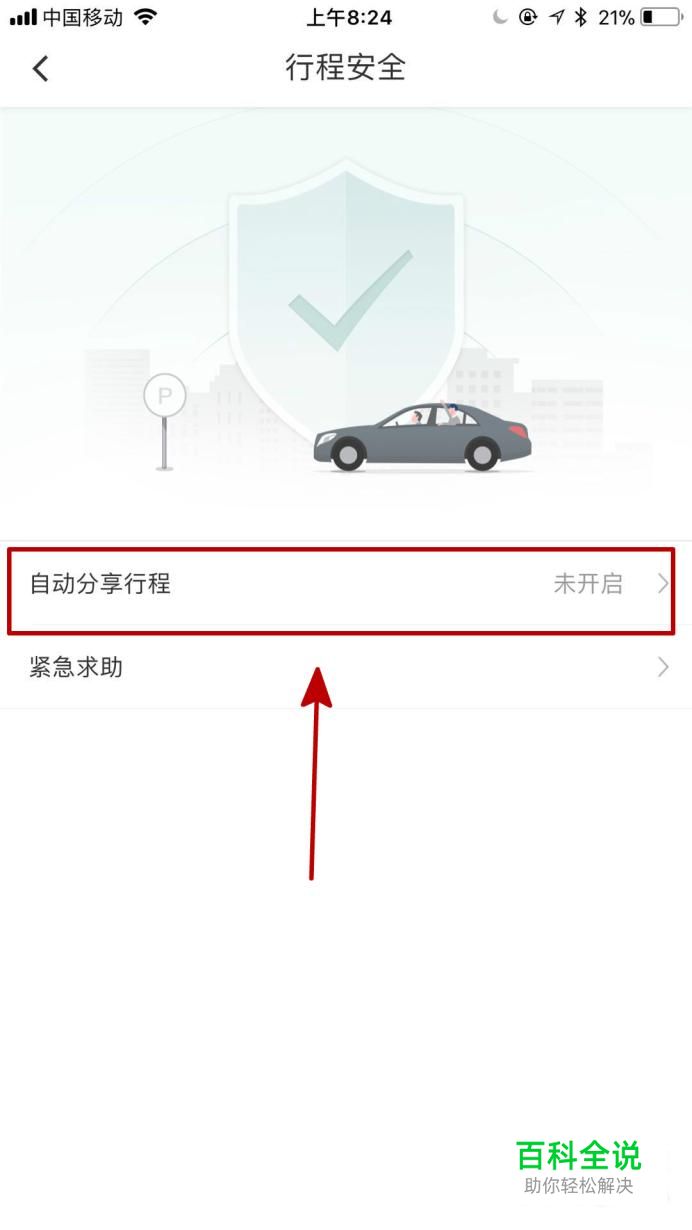Tap the gray car illustration

(x=422, y=436)
